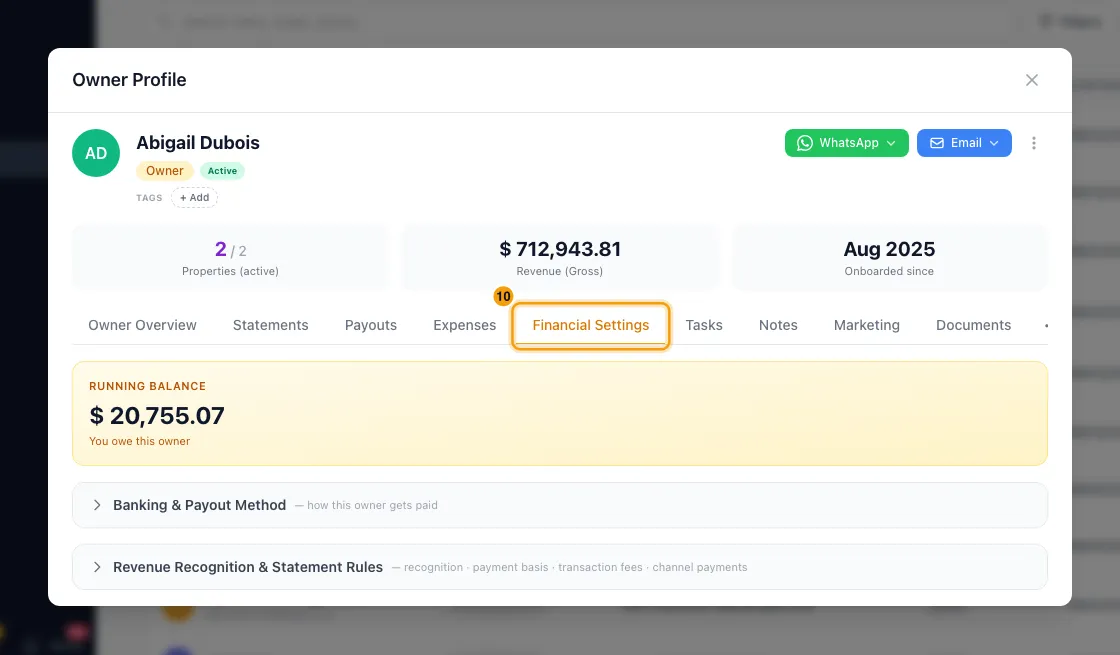Click the Email envelope icon
Image resolution: width=1120 pixels, height=655 pixels.
point(936,143)
